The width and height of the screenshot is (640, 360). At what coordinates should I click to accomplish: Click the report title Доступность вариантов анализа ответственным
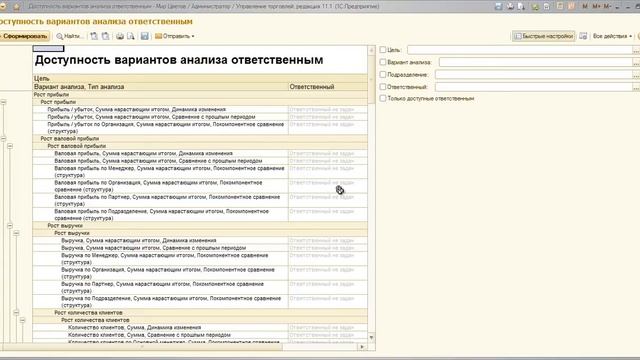pos(179,60)
